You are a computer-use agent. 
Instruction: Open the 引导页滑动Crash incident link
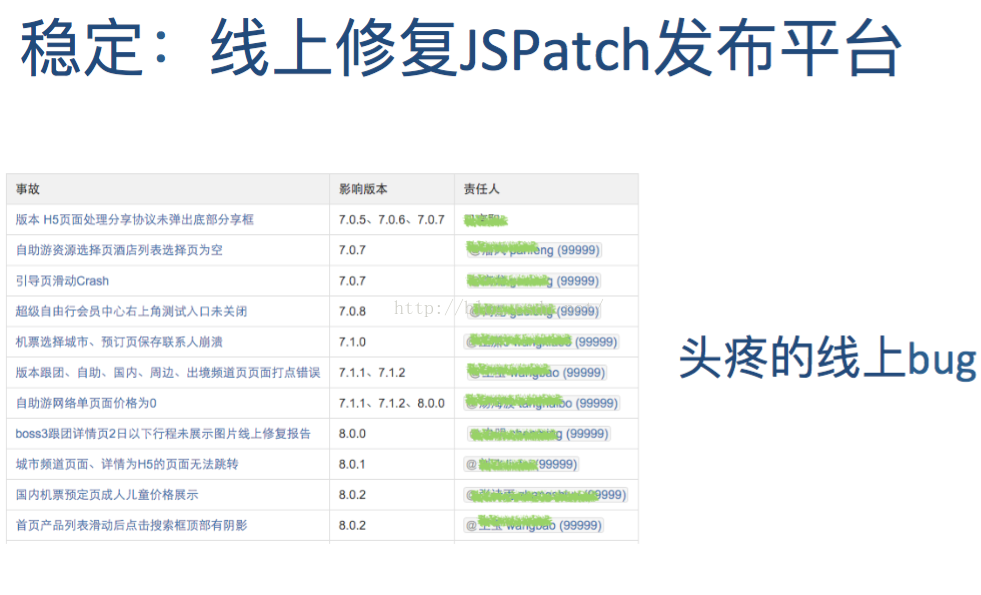tap(62, 281)
